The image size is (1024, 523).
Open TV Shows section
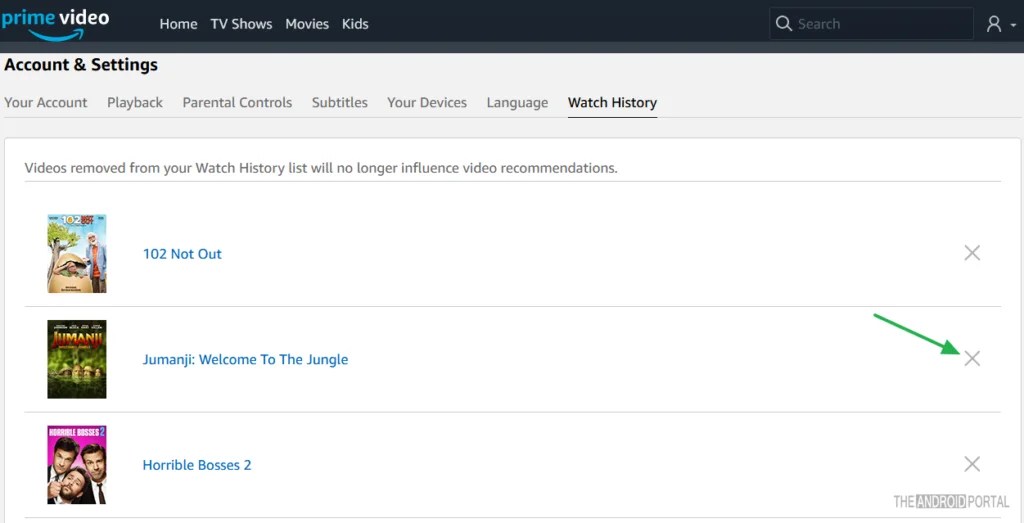pyautogui.click(x=241, y=24)
